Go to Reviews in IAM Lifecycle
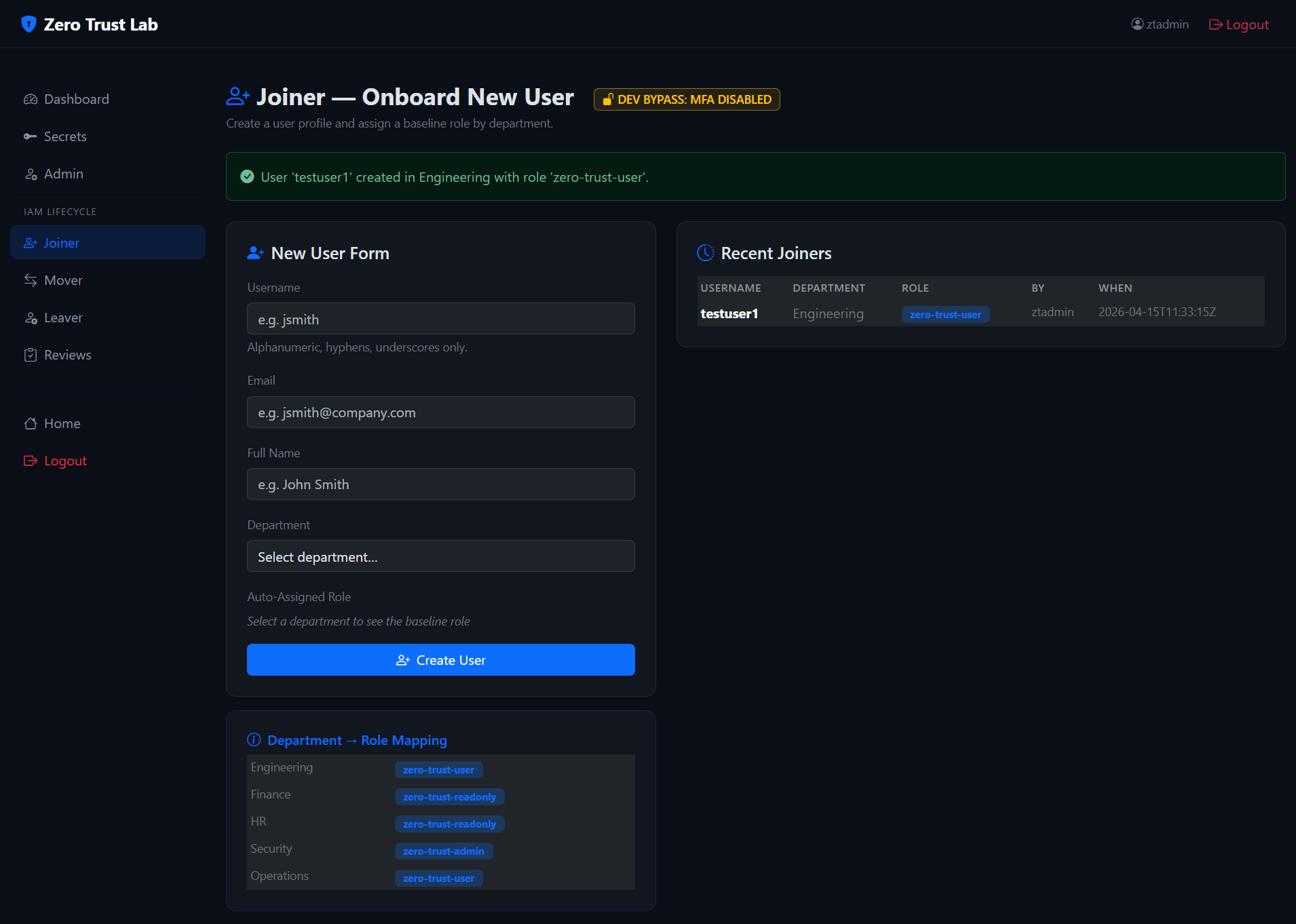1296x924 pixels. pyautogui.click(x=67, y=355)
